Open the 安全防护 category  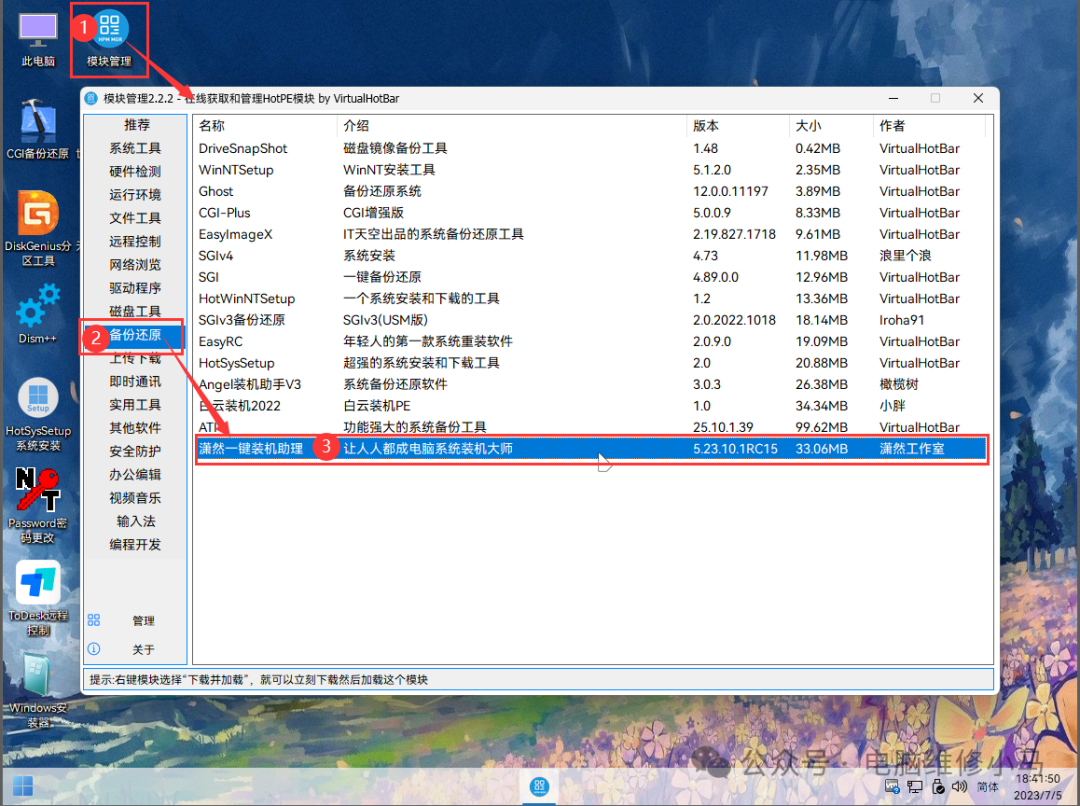136,451
